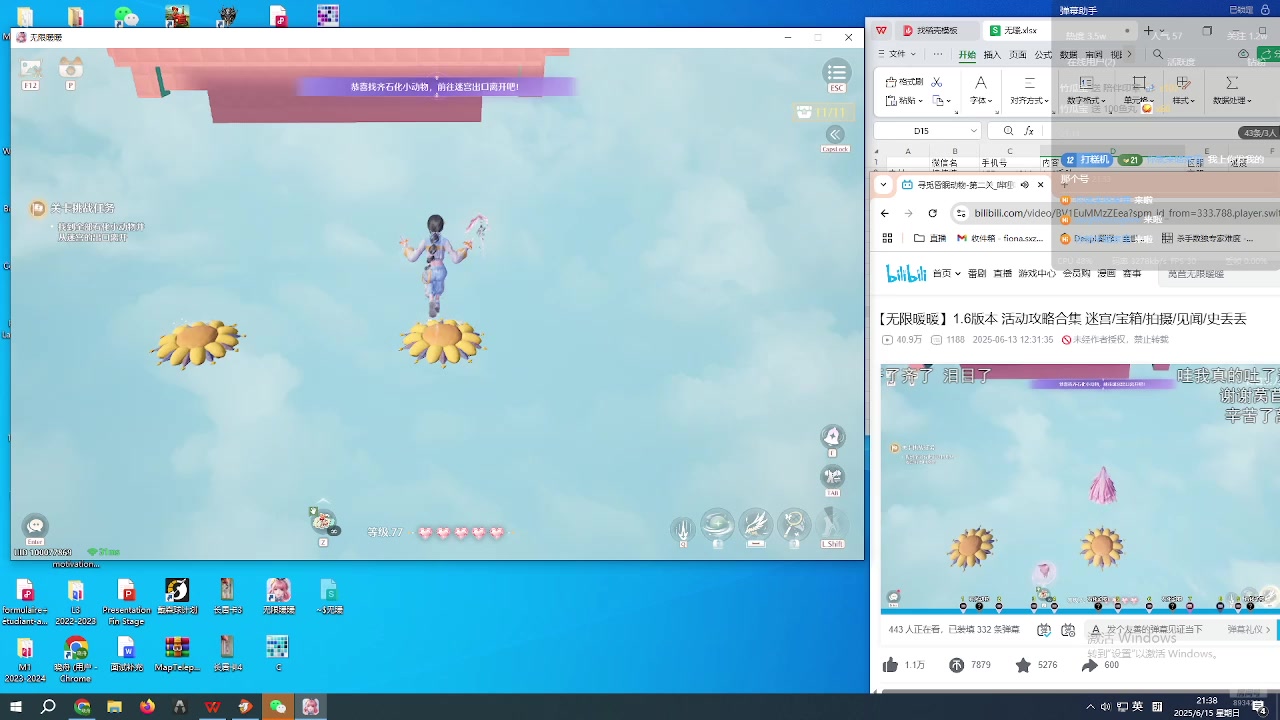Open the 样式 styles dropdown
Image resolution: width=1280 pixels, height=720 pixels.
tap(1183, 100)
